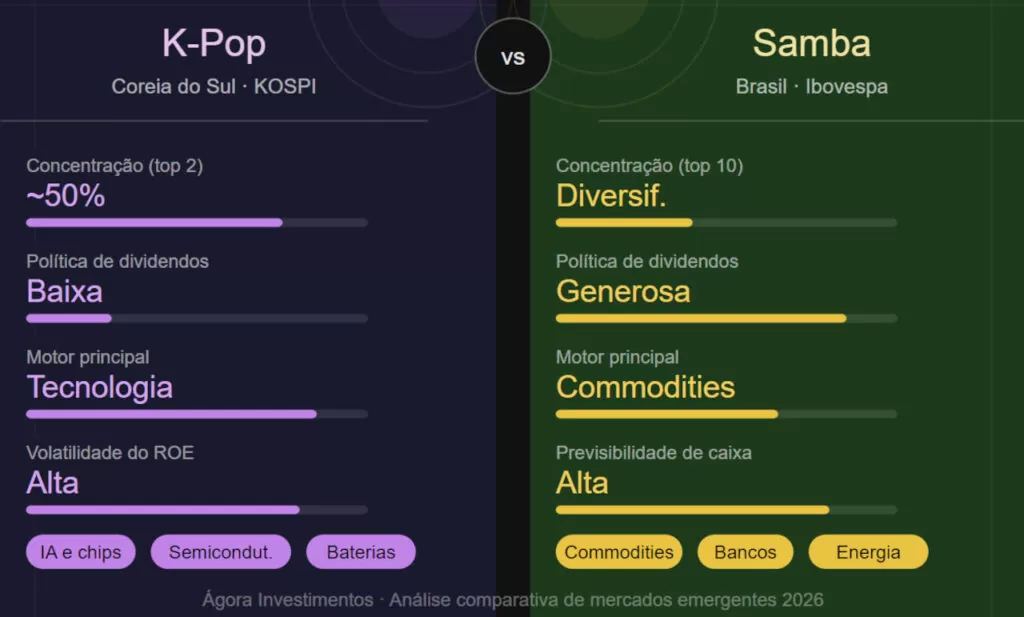Click the Brasil Ibovespa subtitle

coord(811,87)
